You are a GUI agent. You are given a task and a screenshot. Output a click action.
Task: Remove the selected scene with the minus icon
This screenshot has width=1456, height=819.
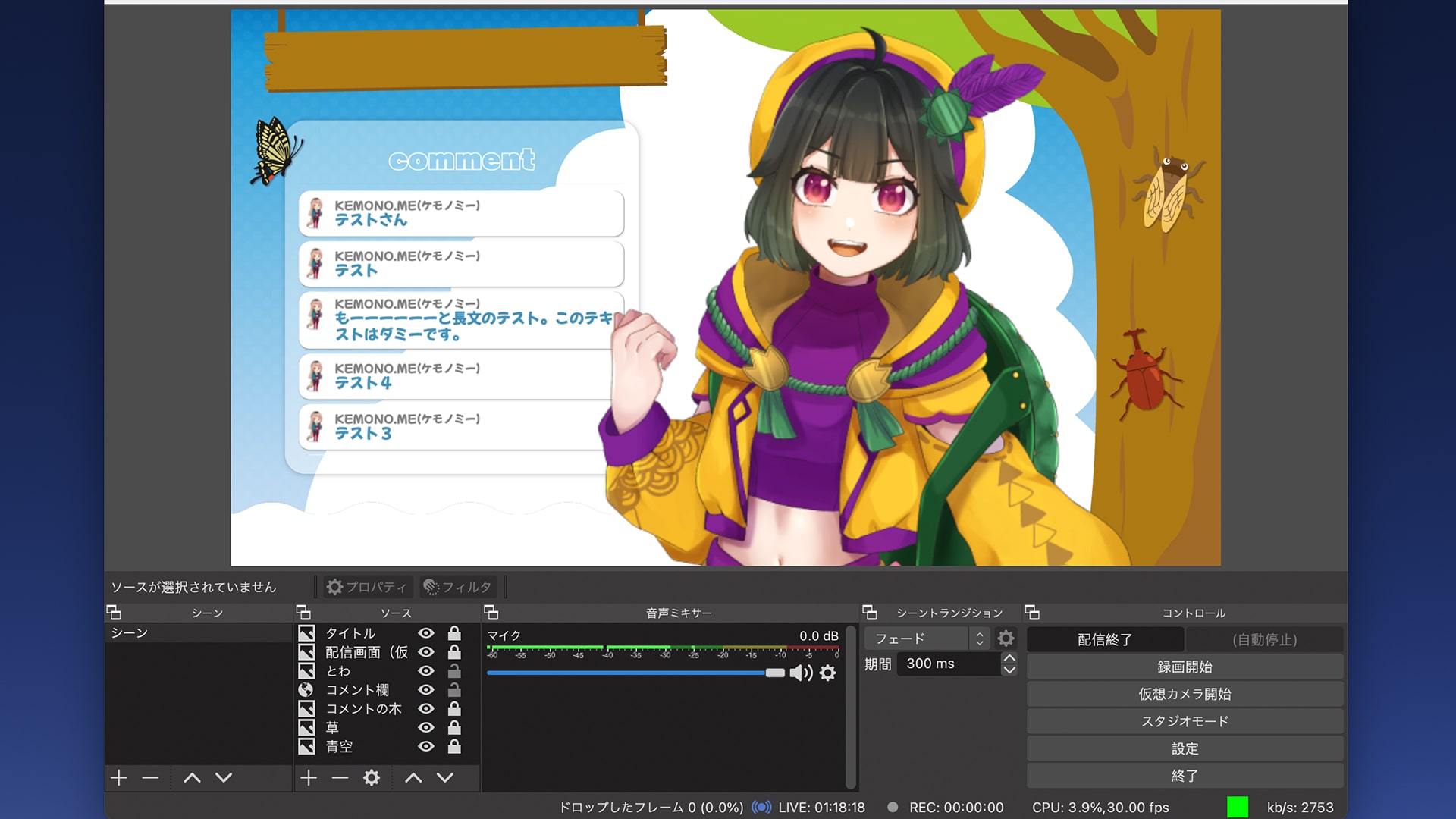pyautogui.click(x=149, y=778)
